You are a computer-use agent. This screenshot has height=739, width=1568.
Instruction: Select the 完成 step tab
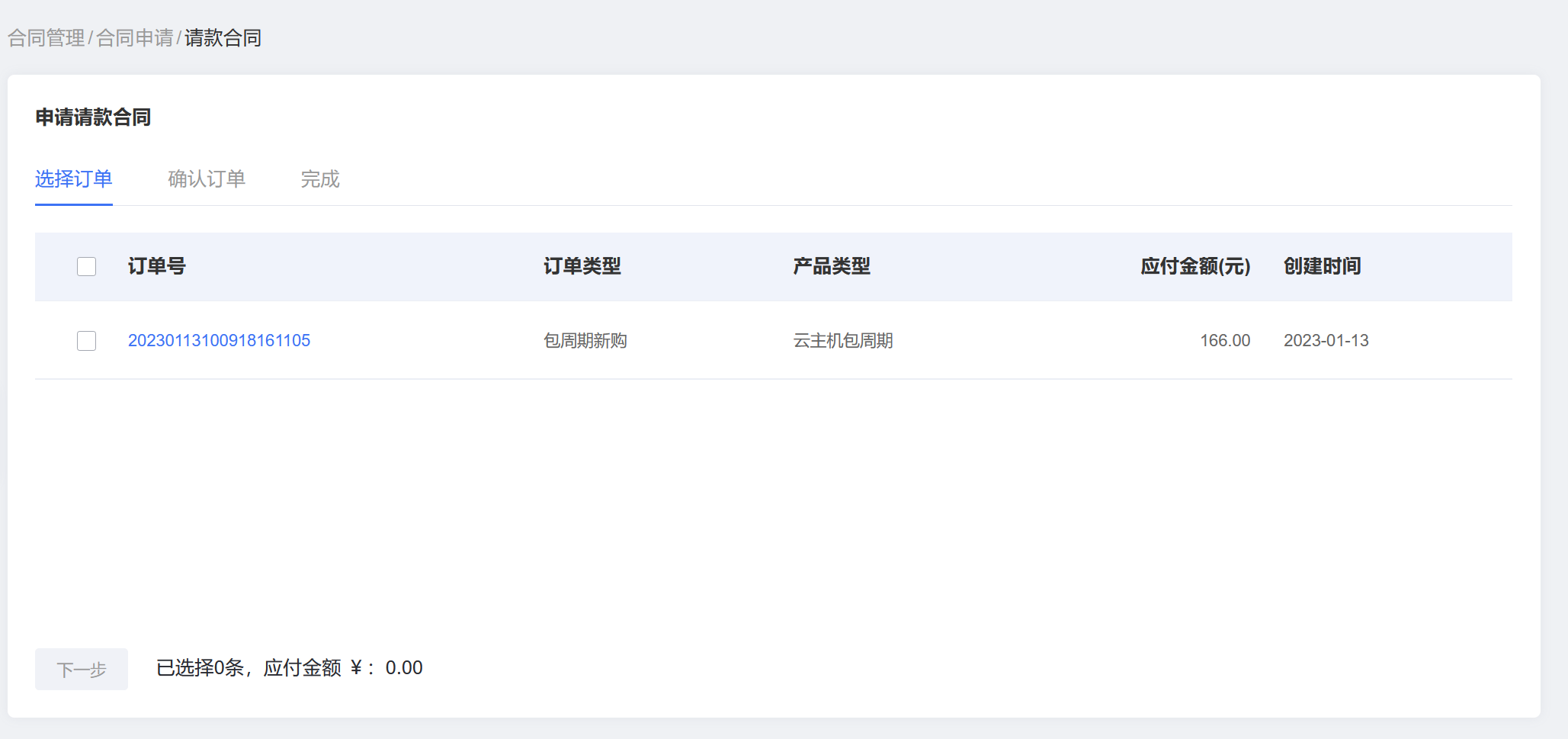point(320,179)
